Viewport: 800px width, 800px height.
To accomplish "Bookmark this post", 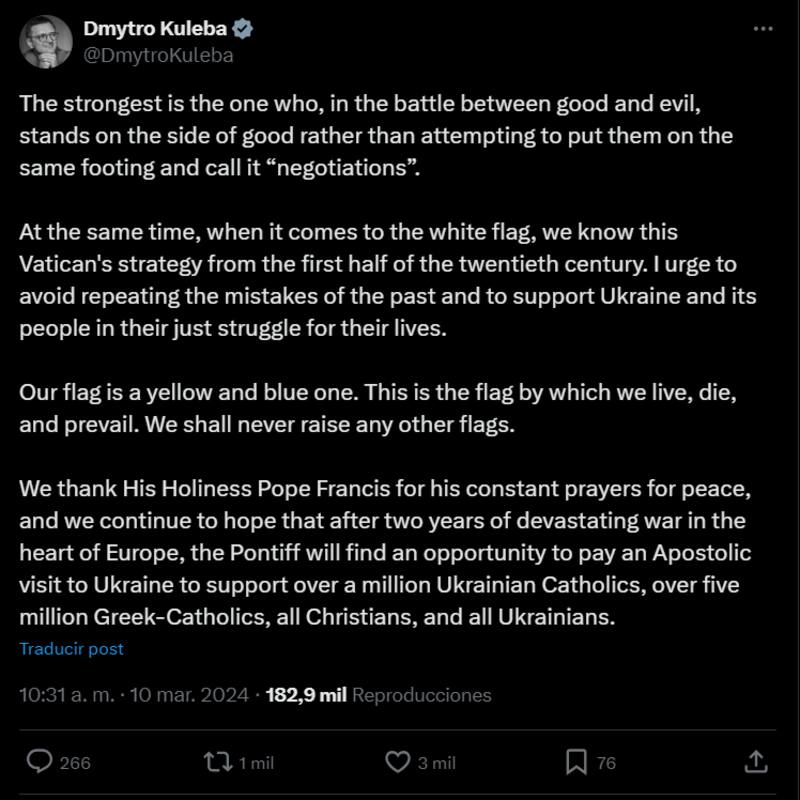I will click(576, 762).
